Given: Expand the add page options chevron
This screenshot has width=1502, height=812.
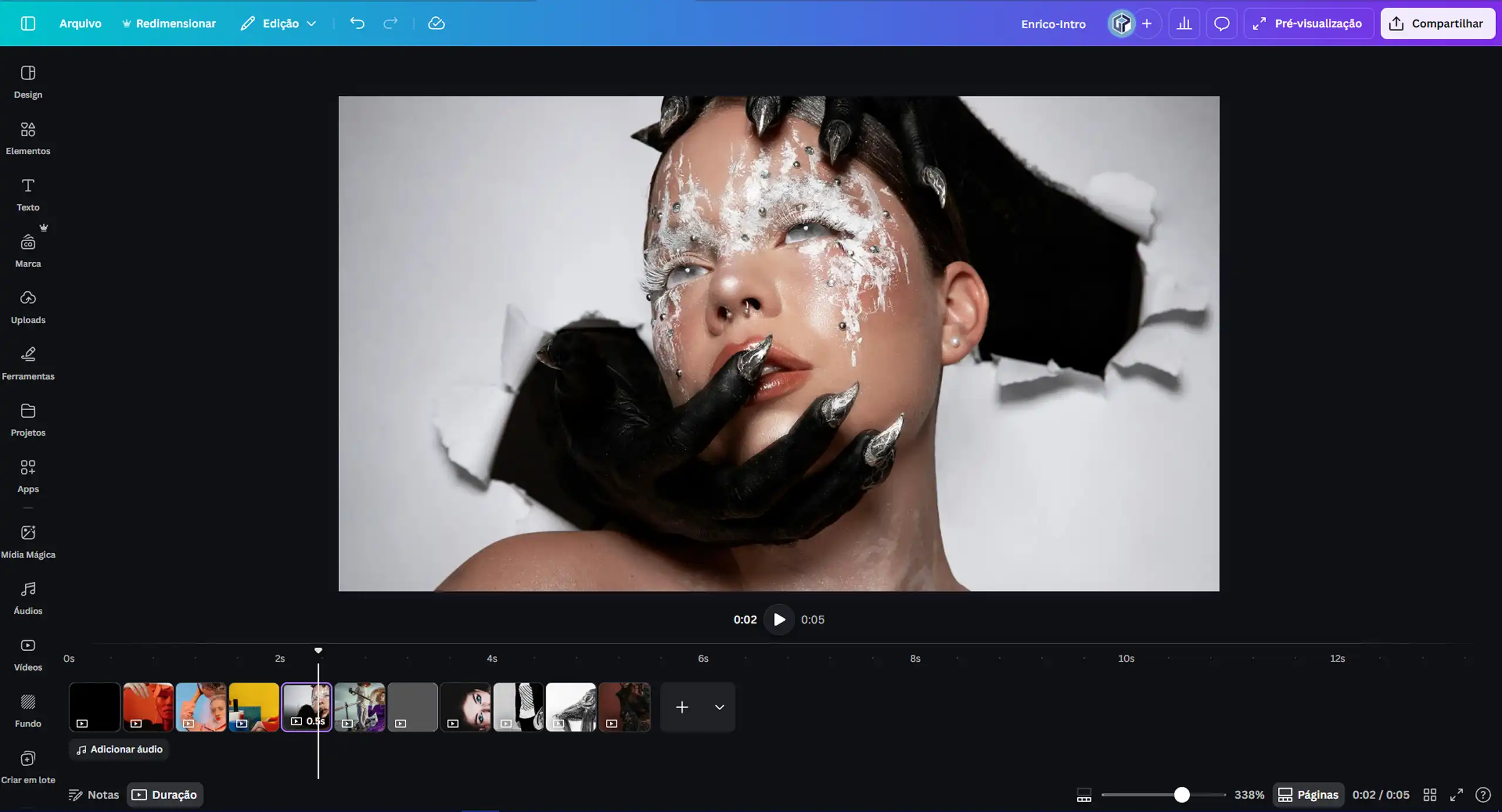Looking at the screenshot, I should (x=719, y=707).
